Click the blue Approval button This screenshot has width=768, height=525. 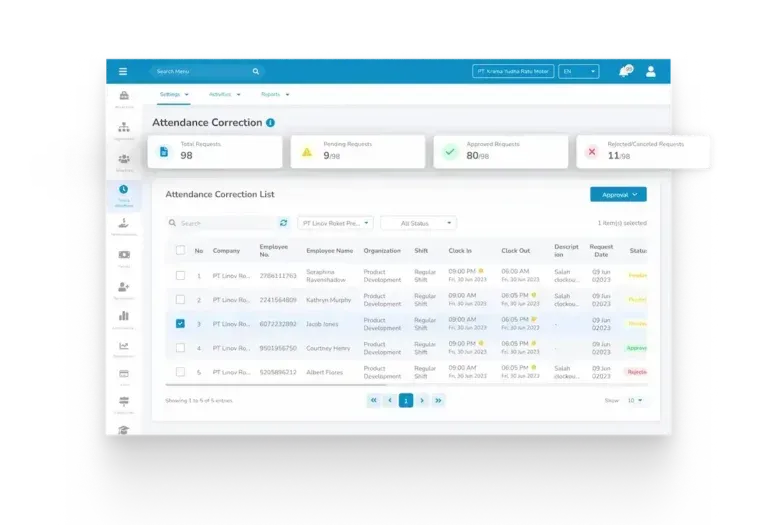pyautogui.click(x=618, y=195)
